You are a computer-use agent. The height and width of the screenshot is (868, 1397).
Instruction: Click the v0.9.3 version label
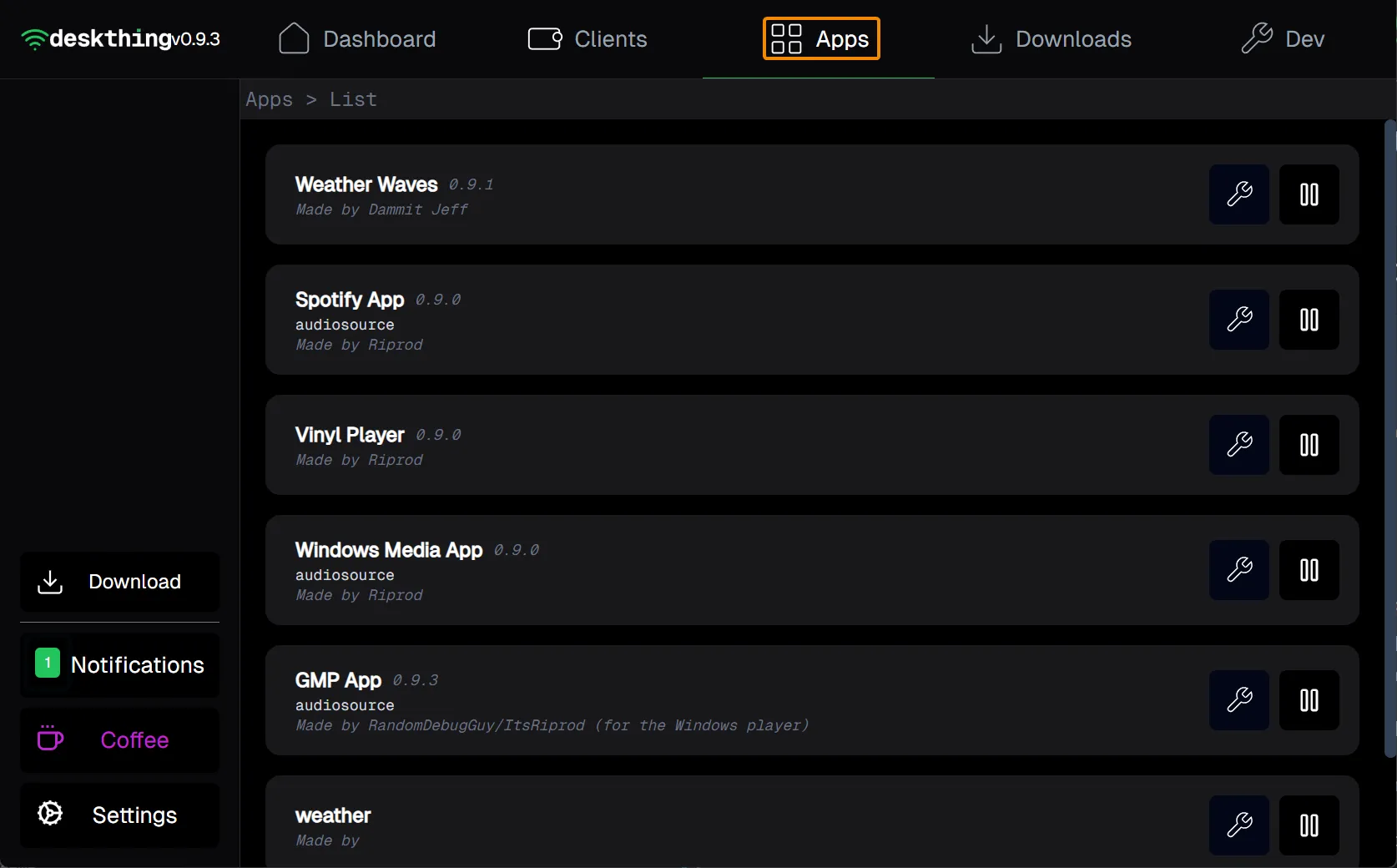(196, 39)
